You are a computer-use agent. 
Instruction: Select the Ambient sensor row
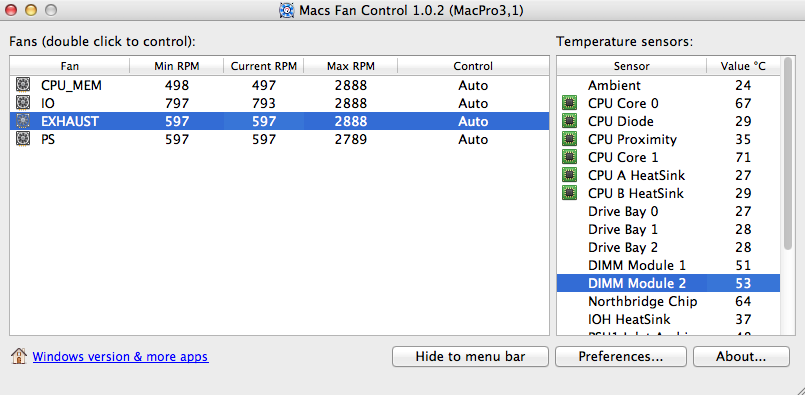click(x=668, y=85)
